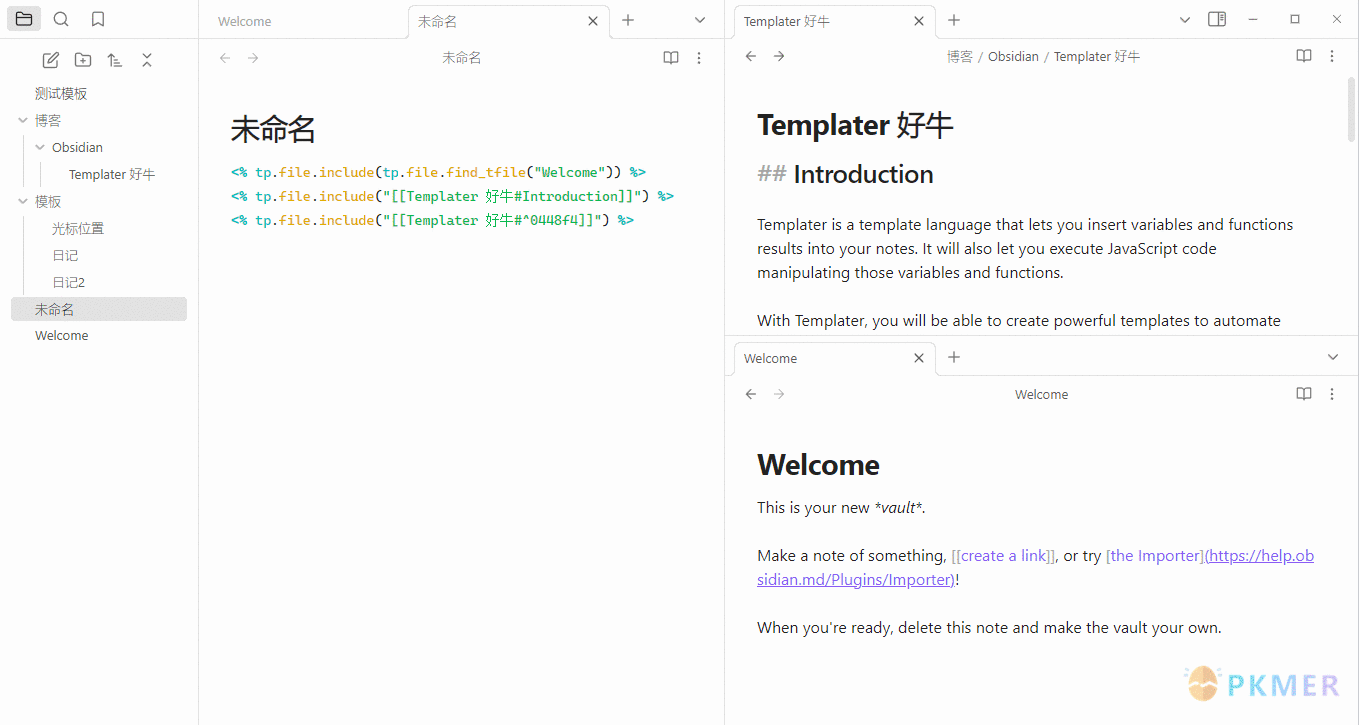The image size is (1359, 725).
Task: Open the tab list dropdown in the top-right pane
Action: pos(1185,20)
